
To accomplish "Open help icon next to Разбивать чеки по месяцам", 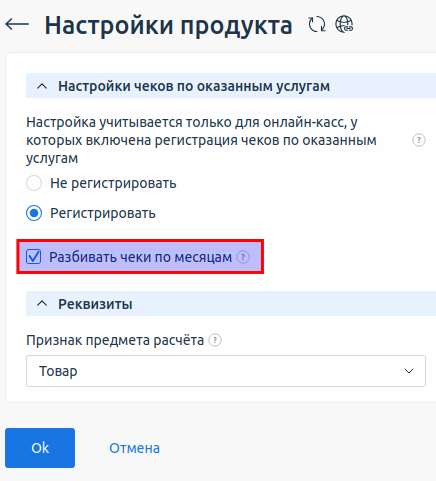I will coord(243,257).
